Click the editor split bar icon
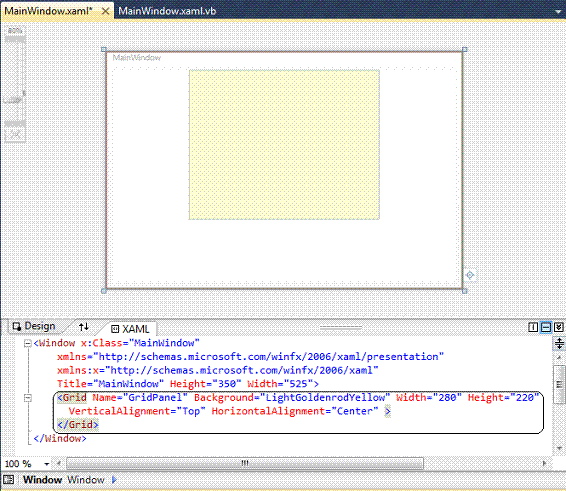Image resolution: width=566 pixels, height=491 pixels. [x=559, y=343]
